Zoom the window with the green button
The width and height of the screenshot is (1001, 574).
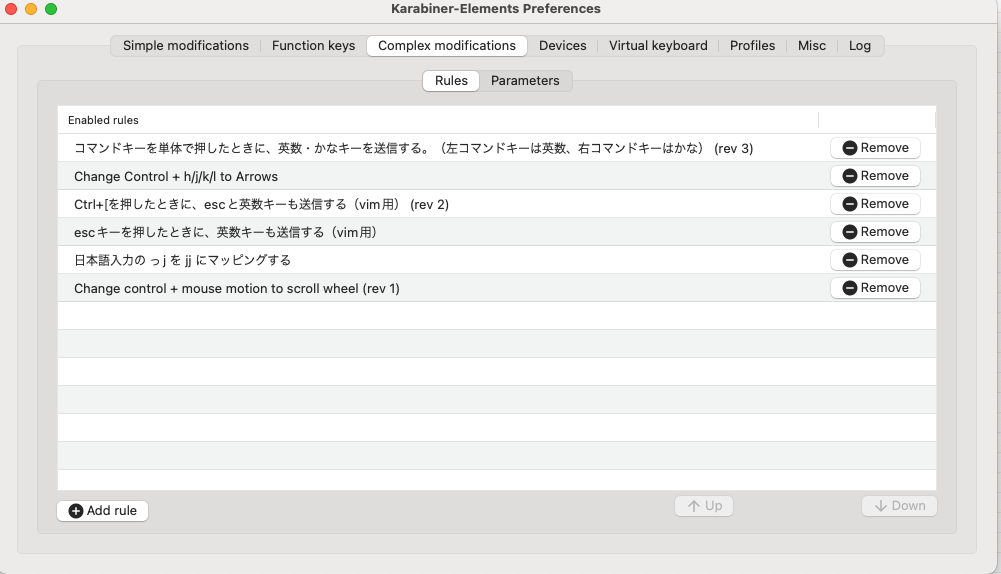click(x=51, y=9)
